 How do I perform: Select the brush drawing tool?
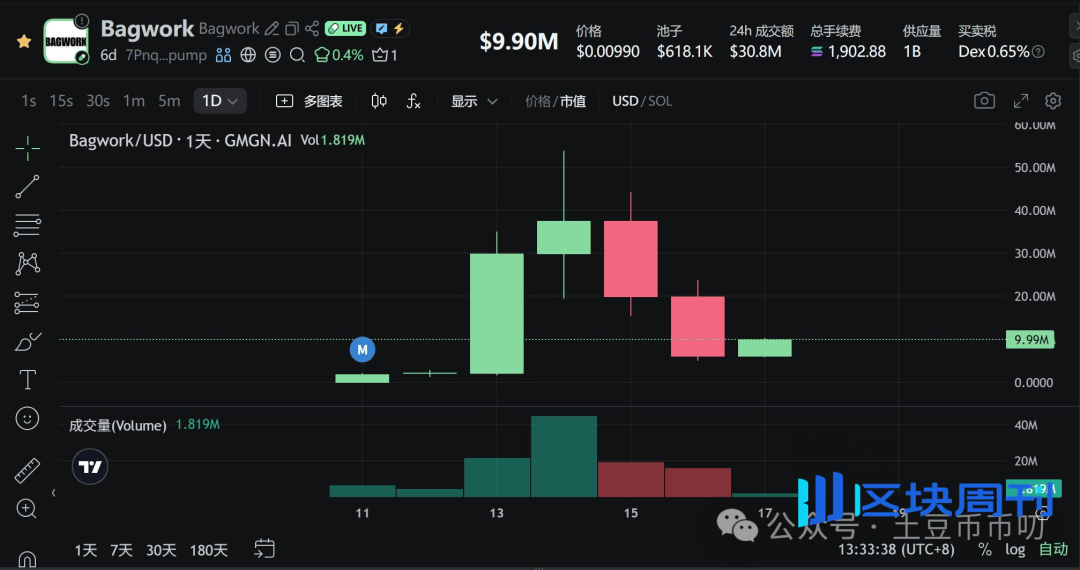pos(28,341)
